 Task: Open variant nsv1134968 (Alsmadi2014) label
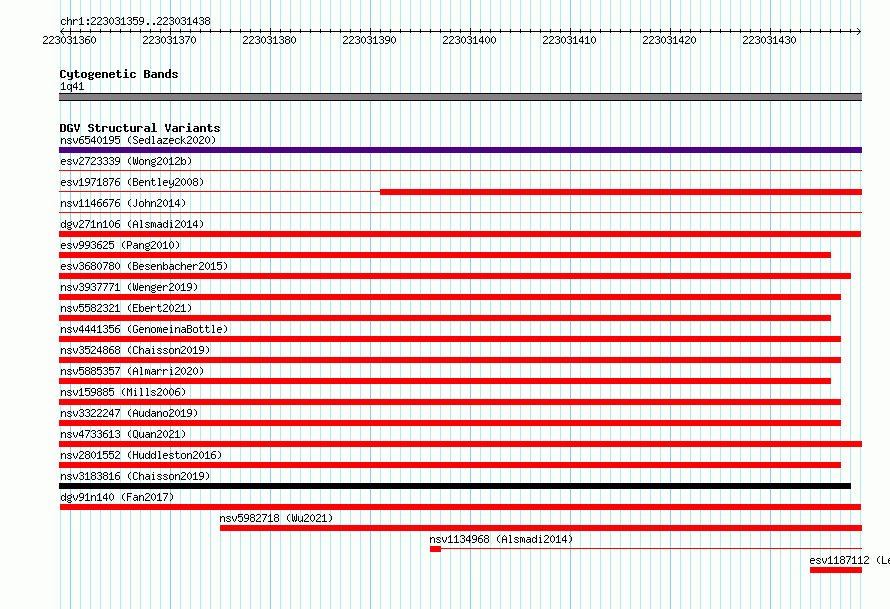click(x=501, y=539)
